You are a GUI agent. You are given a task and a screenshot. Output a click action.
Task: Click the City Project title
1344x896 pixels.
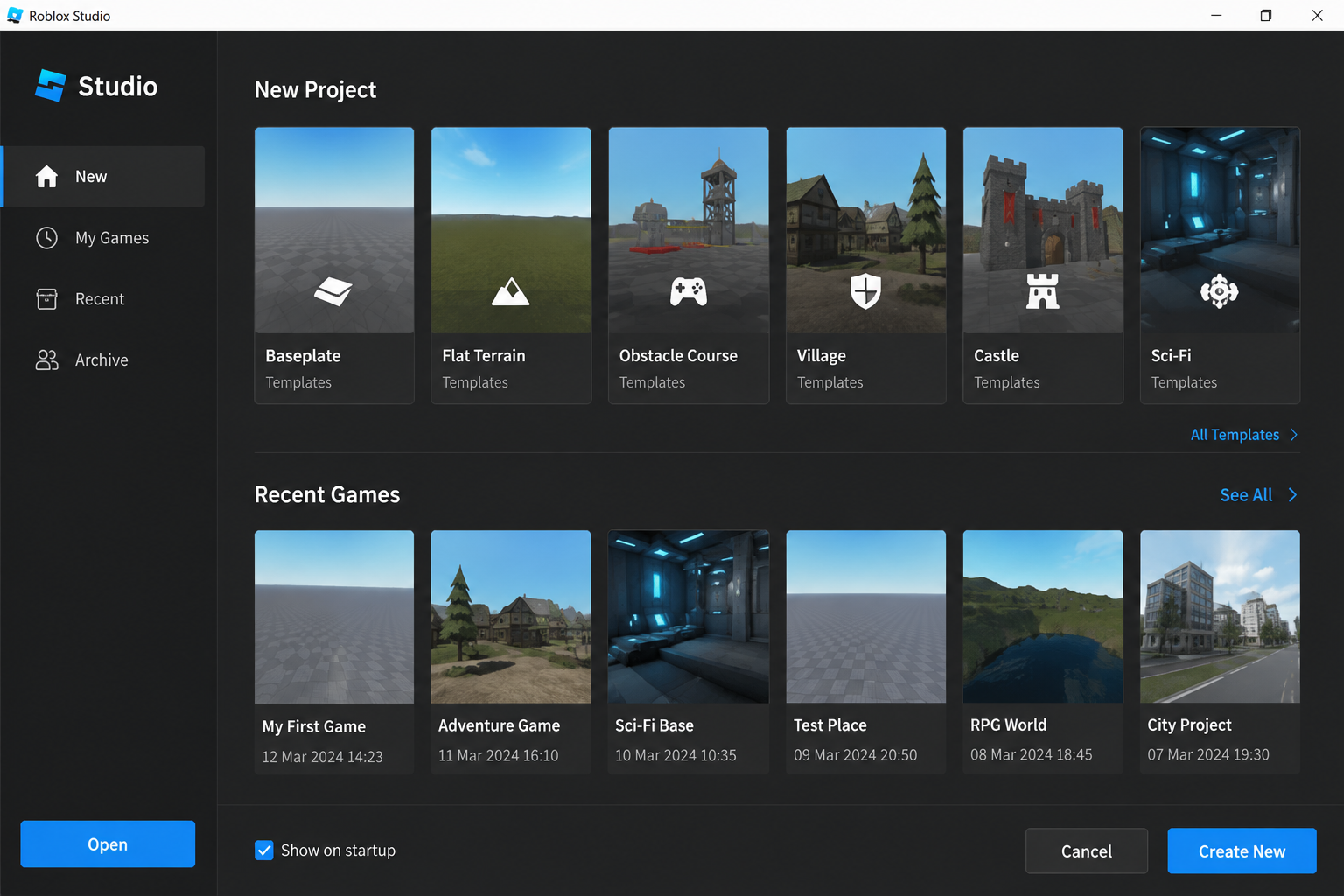1189,725
